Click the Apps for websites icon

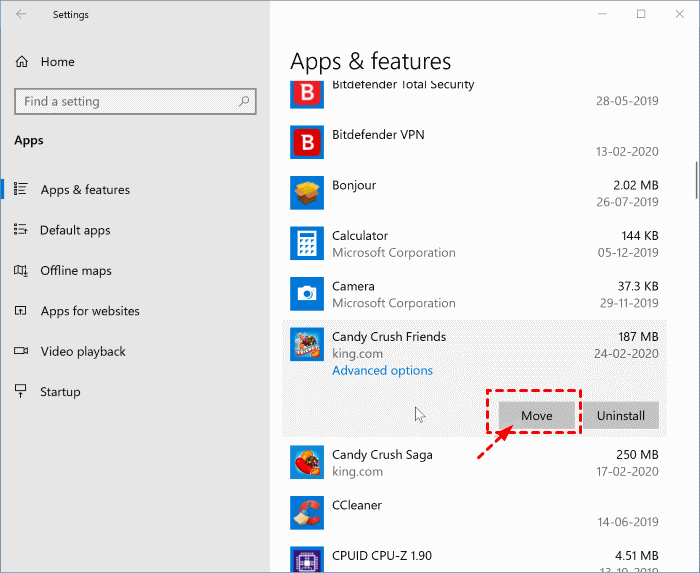[x=21, y=310]
